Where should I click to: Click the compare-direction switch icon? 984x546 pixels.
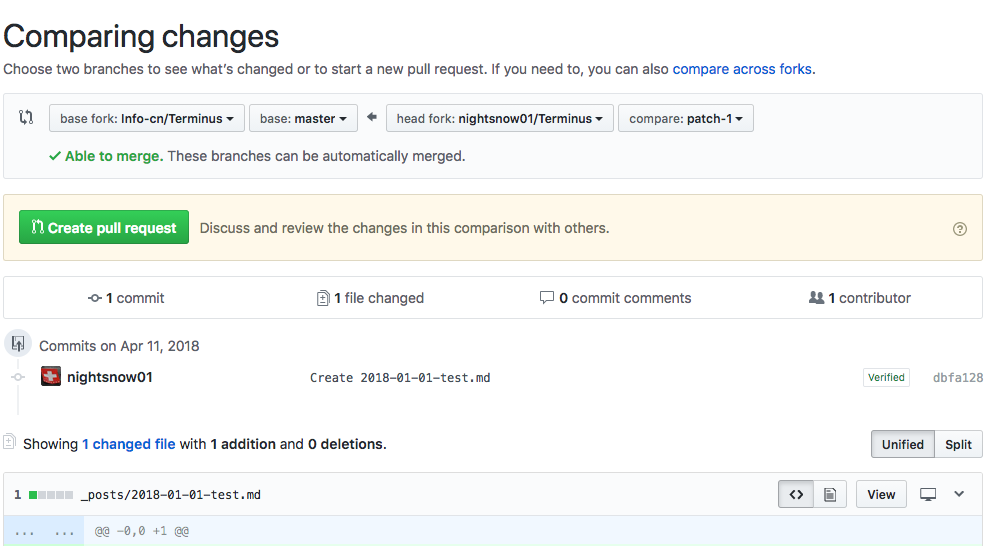tap(26, 117)
